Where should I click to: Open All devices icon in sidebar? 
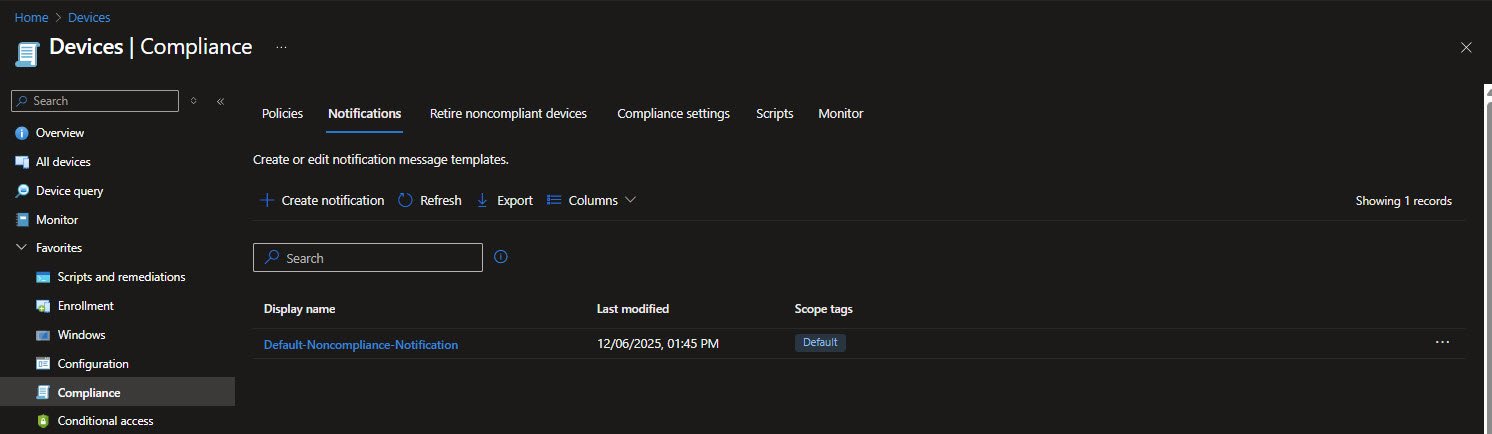(22, 162)
